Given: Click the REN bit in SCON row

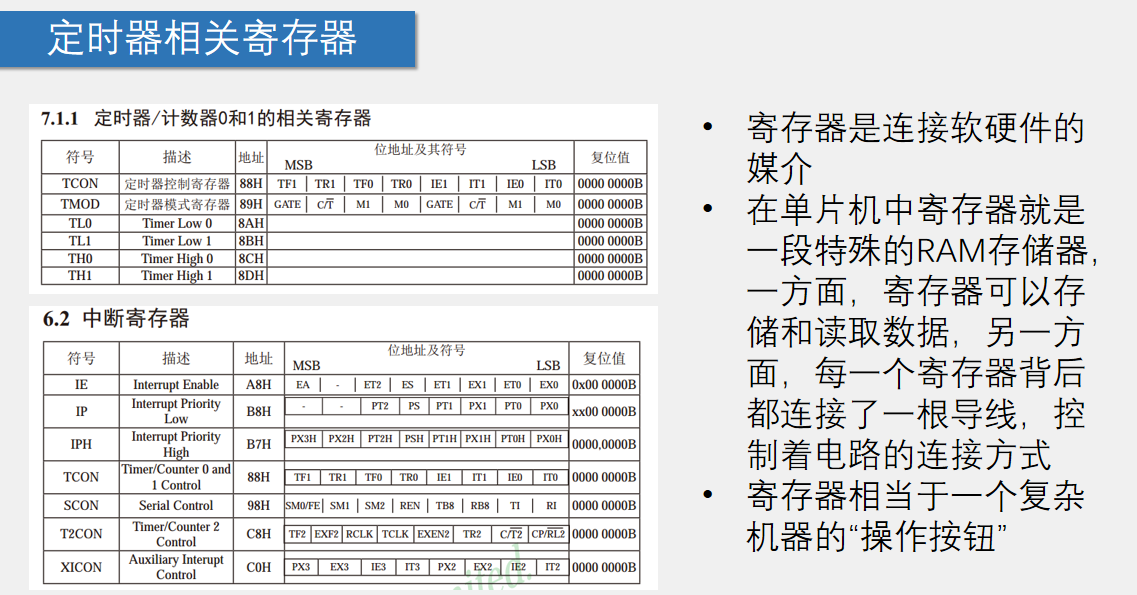Looking at the screenshot, I should pos(410,505).
